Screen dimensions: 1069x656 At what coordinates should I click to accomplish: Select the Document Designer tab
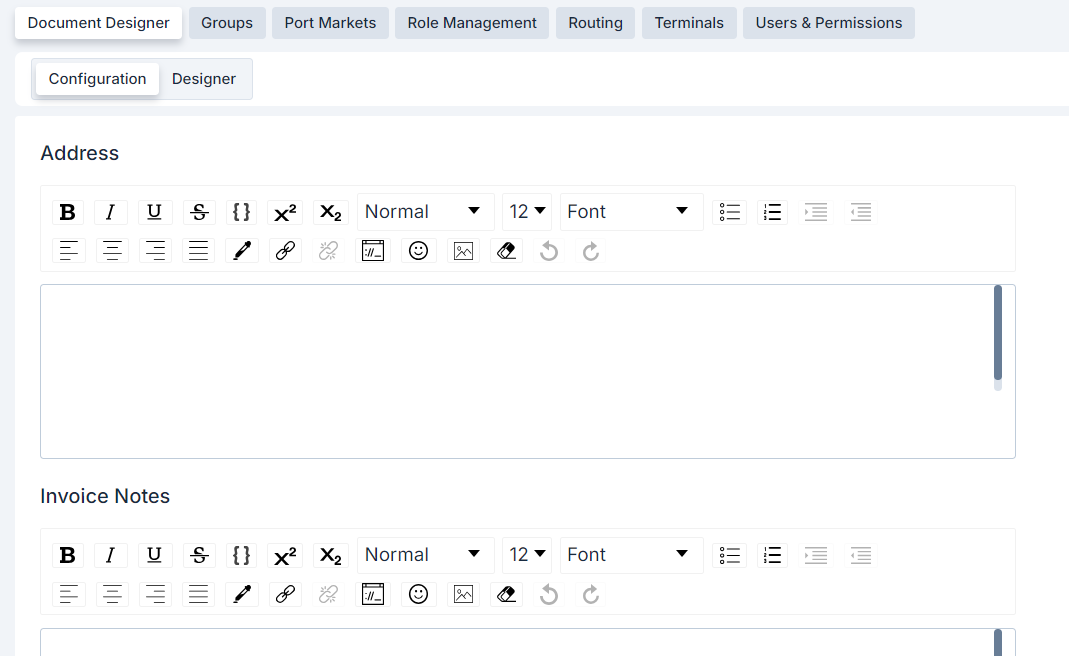(x=98, y=23)
